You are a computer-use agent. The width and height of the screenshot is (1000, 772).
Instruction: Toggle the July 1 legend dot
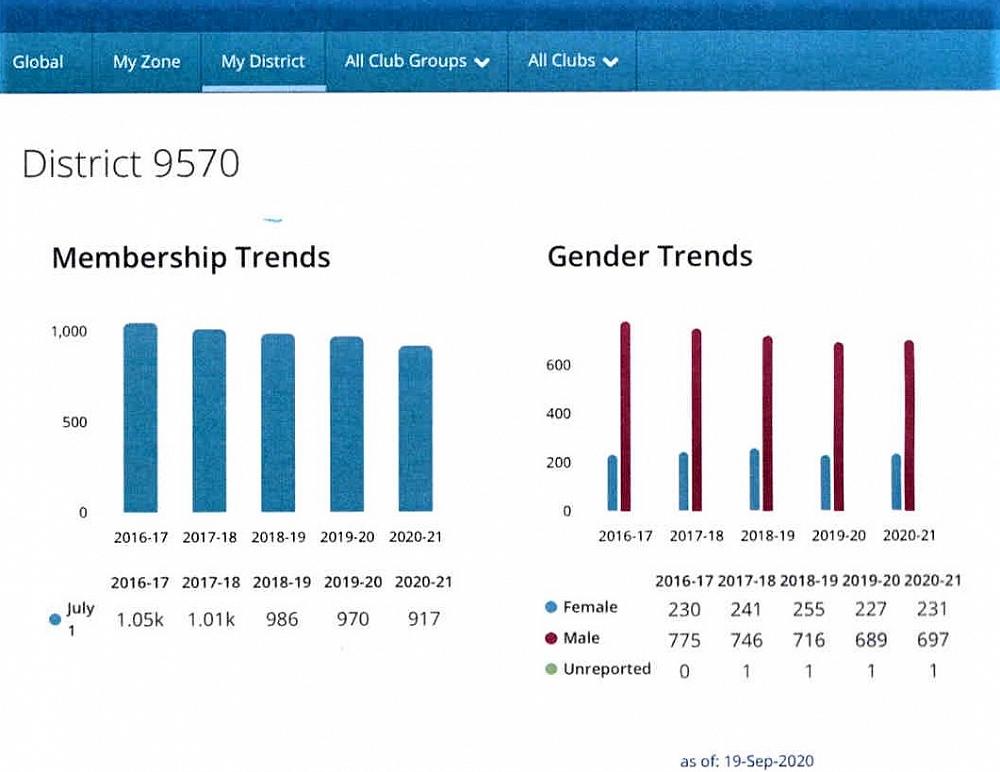click(56, 620)
